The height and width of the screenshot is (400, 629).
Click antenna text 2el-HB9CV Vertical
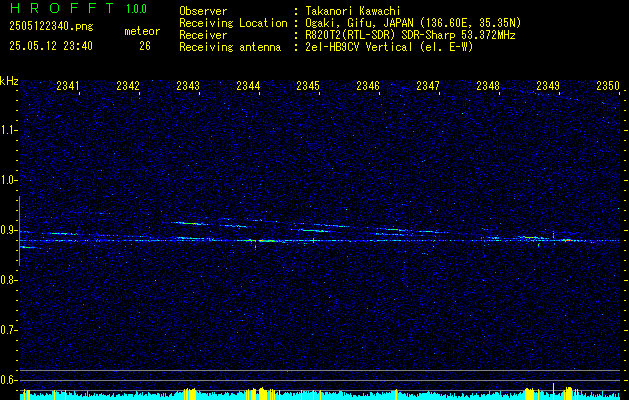pos(359,47)
